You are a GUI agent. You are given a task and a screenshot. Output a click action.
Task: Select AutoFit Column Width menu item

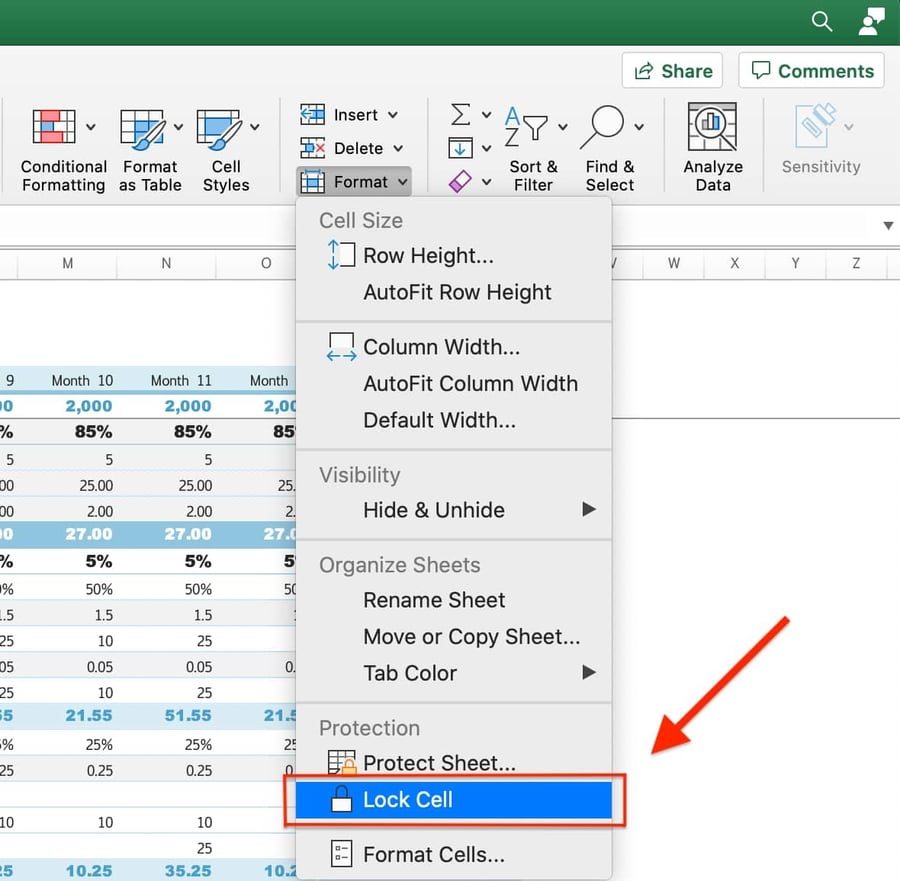tap(453, 383)
